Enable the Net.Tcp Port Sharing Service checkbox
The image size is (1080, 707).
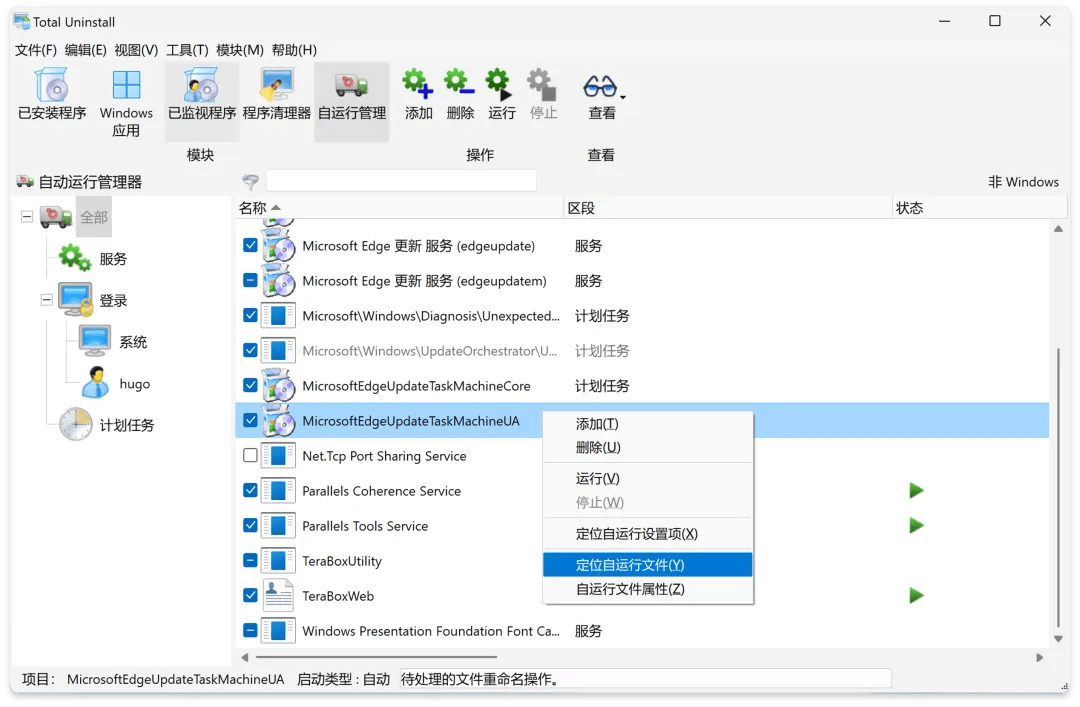251,456
